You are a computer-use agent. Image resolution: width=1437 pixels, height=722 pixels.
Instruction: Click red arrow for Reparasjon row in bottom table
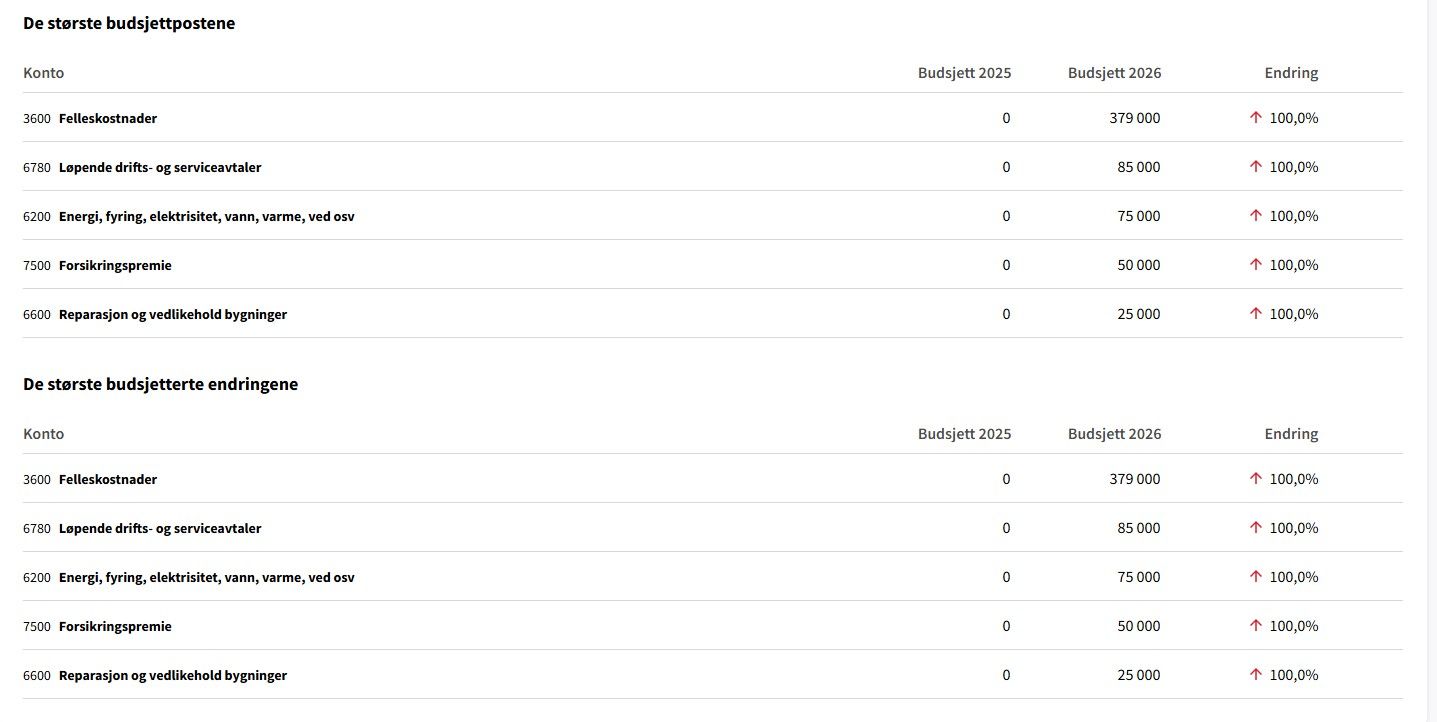(1256, 675)
